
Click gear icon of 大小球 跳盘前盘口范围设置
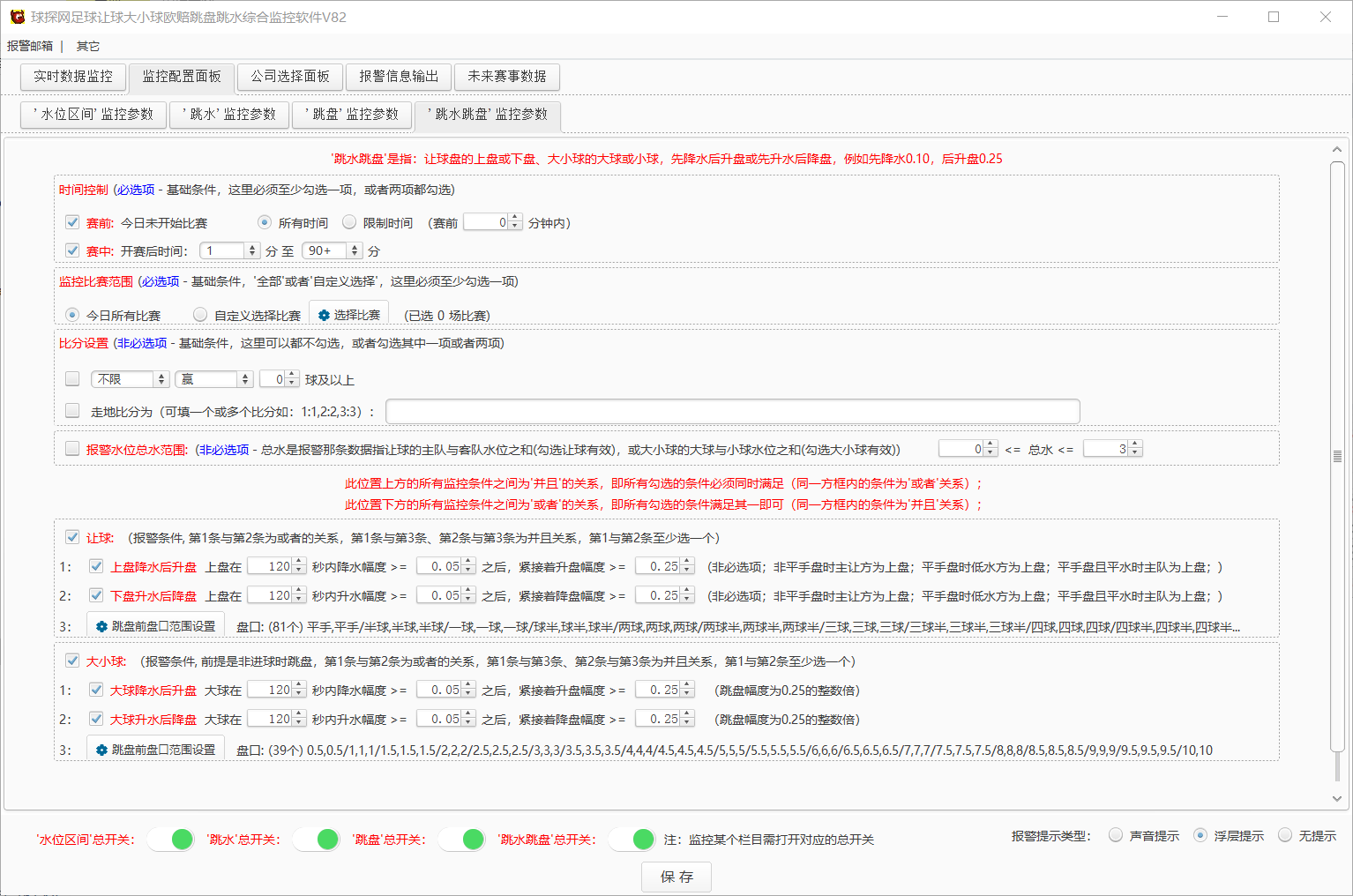(x=101, y=750)
